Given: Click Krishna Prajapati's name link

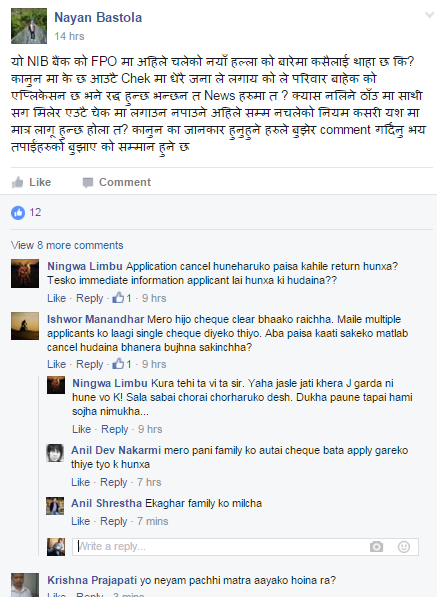Looking at the screenshot, I should tap(92, 580).
